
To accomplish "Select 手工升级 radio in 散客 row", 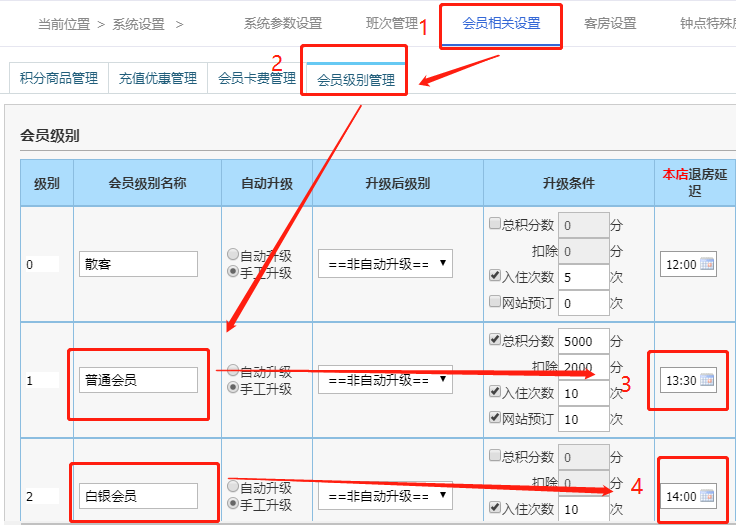I will (x=233, y=271).
